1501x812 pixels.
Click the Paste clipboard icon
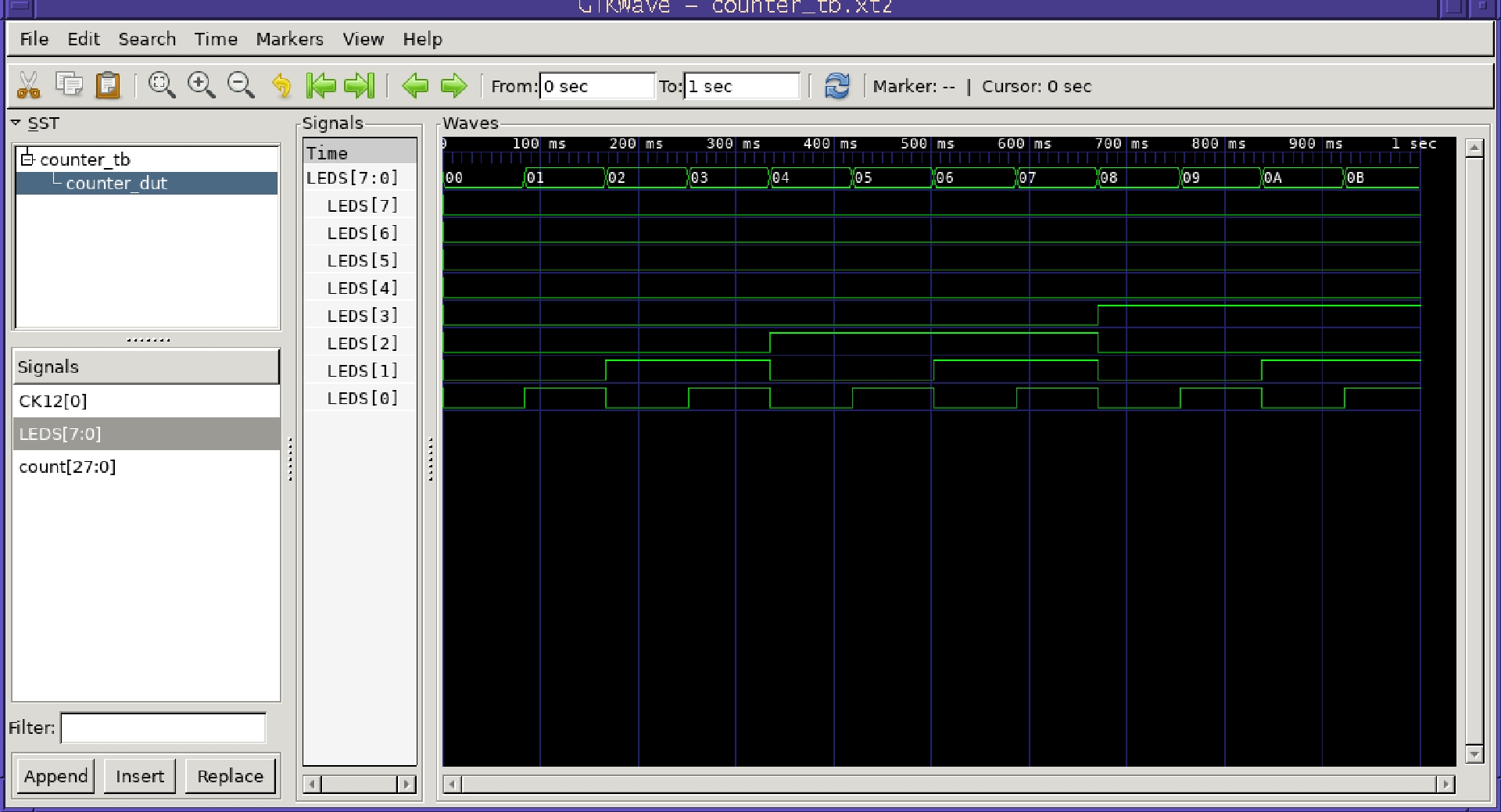pyautogui.click(x=108, y=85)
